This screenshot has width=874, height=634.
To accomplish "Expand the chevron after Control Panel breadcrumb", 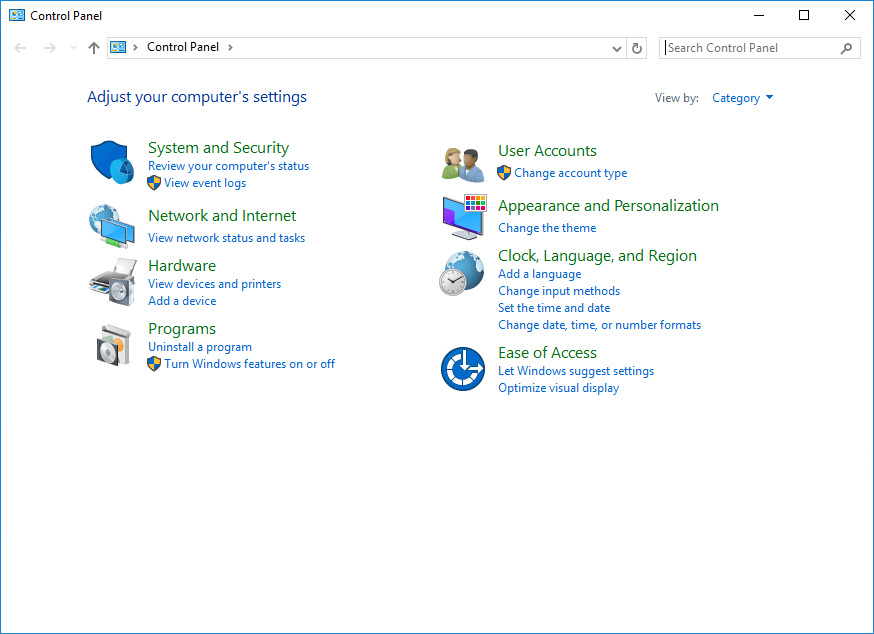I will pyautogui.click(x=230, y=47).
